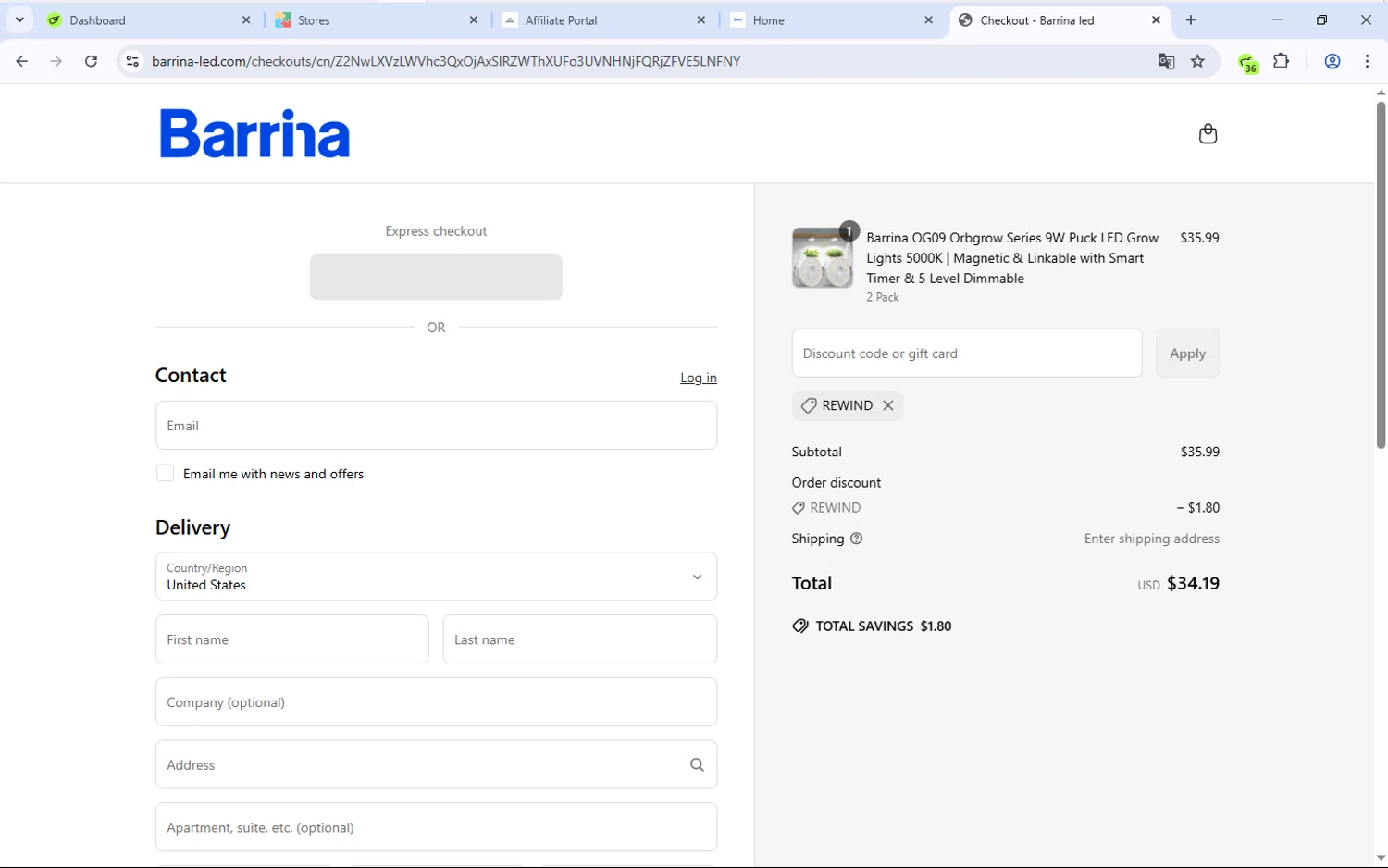This screenshot has height=868, width=1388.
Task: Click the Google Translate icon in address bar
Action: 1166,61
